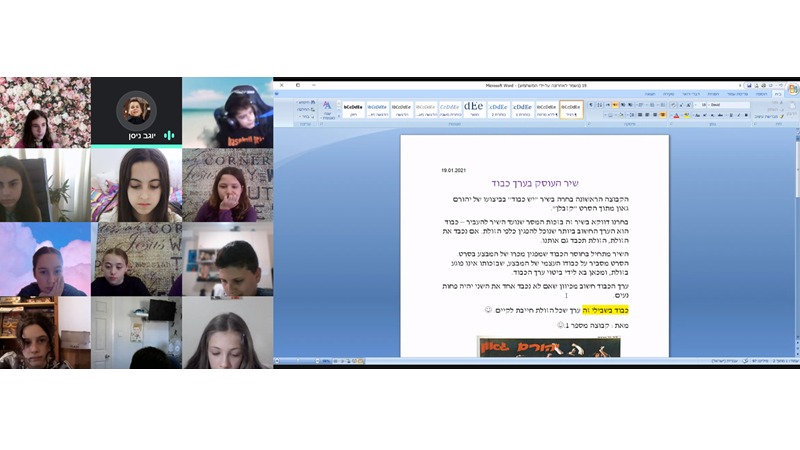Image resolution: width=800 pixels, height=450 pixels.
Task: Click the zoom in plus in the status bar
Action: point(277,361)
